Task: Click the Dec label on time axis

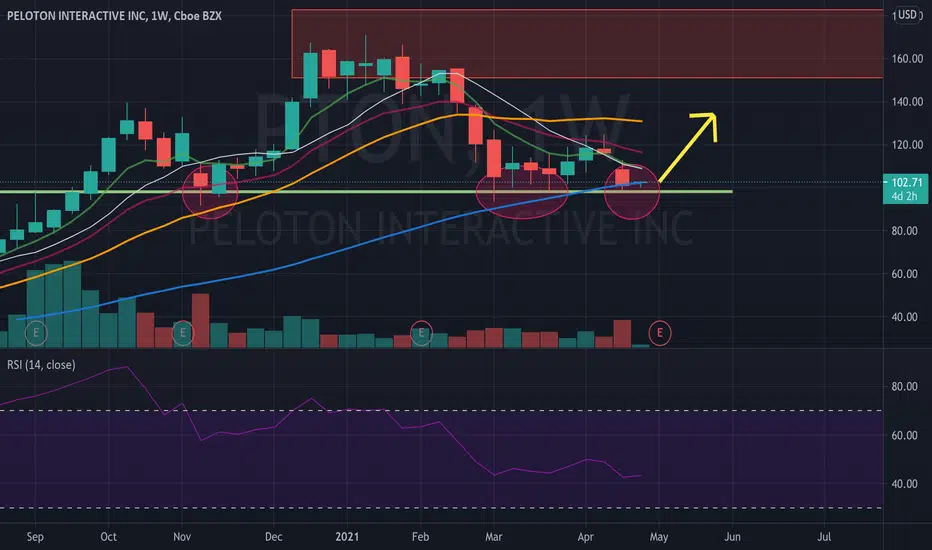Action: [x=273, y=537]
